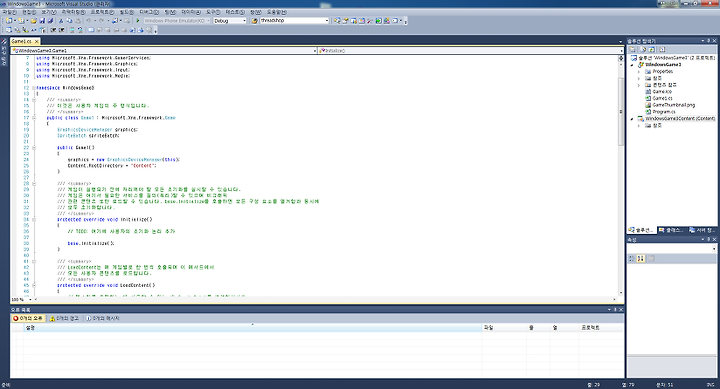Close the Game1.cs tab with X
720x389 pixels.
point(37,41)
